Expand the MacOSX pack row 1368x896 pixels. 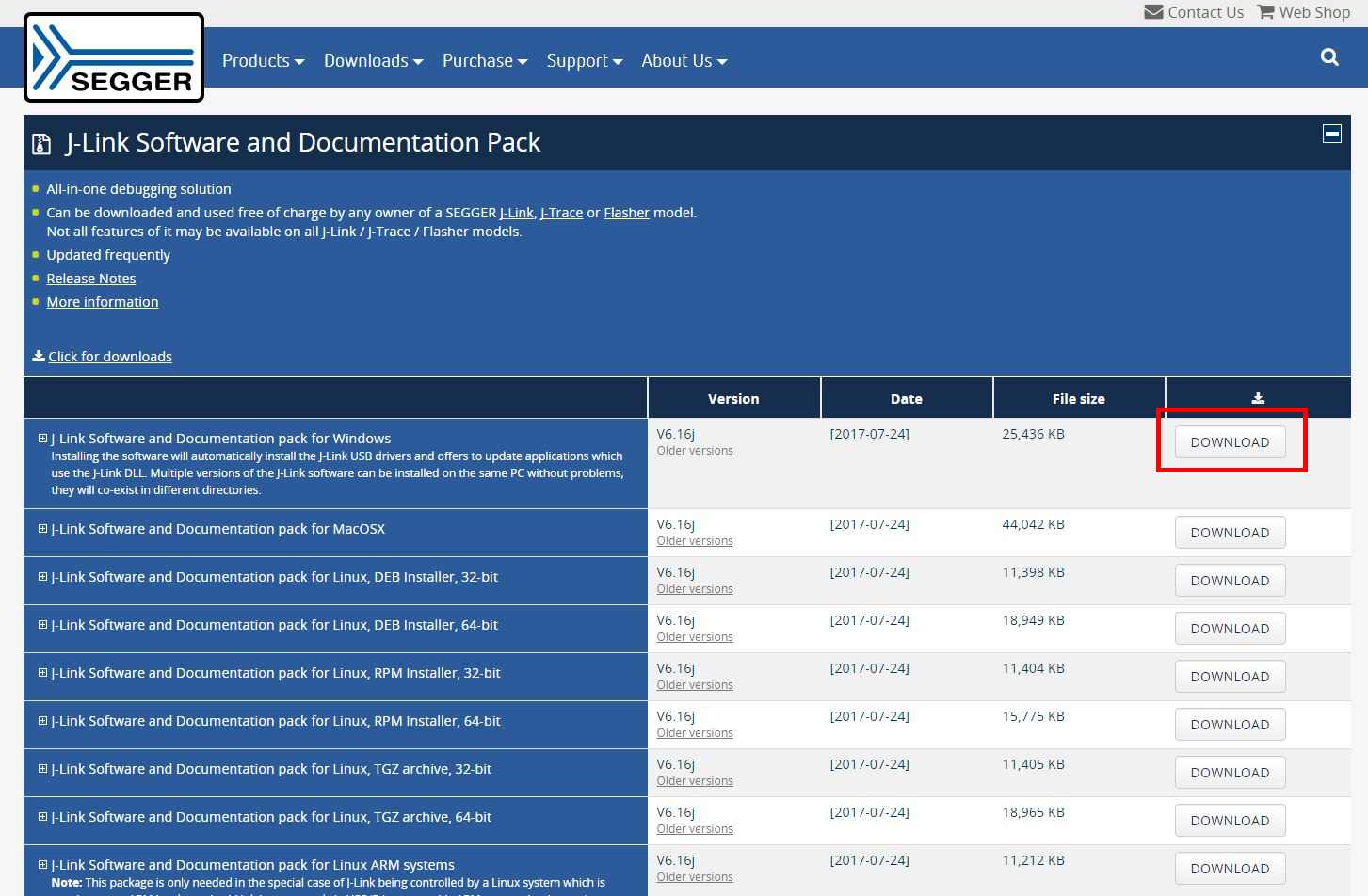coord(42,529)
